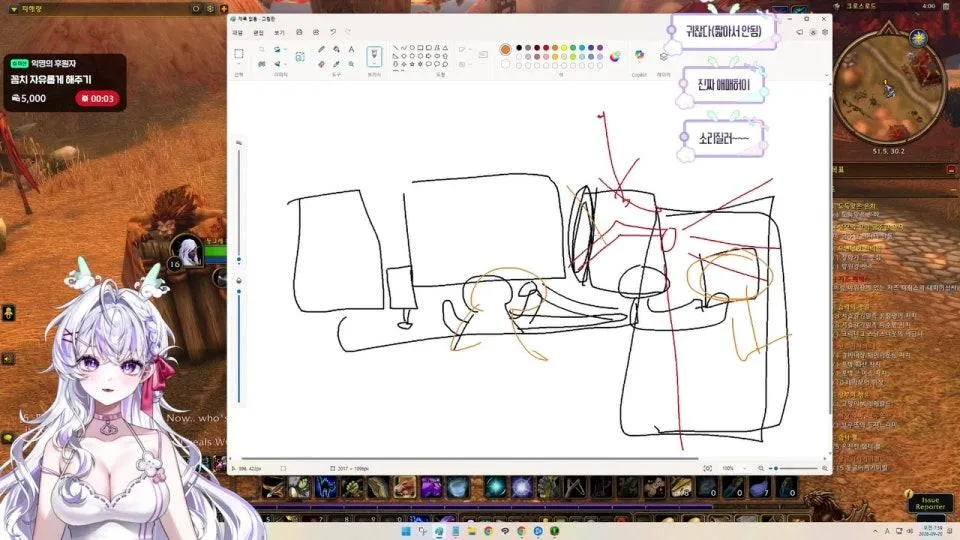Image resolution: width=960 pixels, height=540 pixels.
Task: Click the Redo arrow in Paint
Action: pos(348,32)
